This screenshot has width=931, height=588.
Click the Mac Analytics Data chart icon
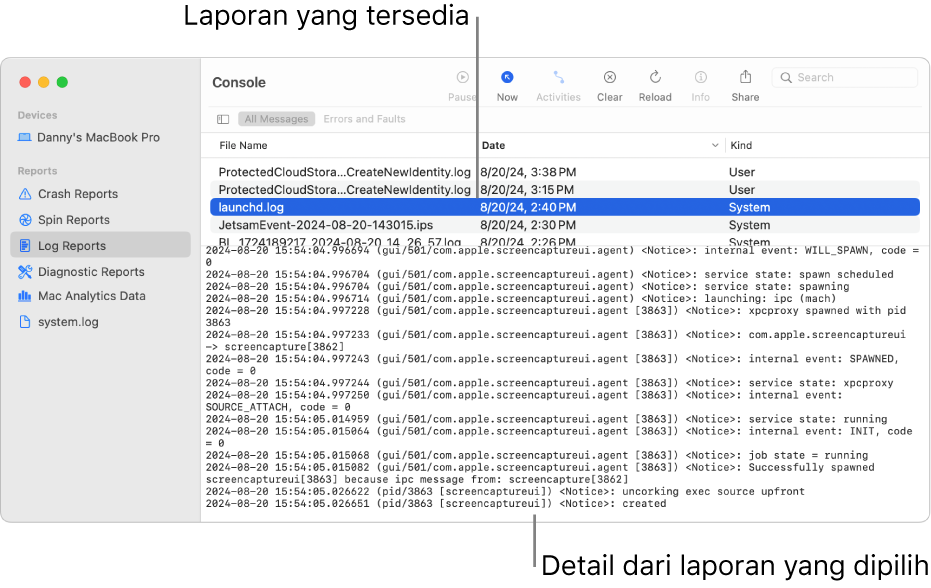[x=25, y=296]
